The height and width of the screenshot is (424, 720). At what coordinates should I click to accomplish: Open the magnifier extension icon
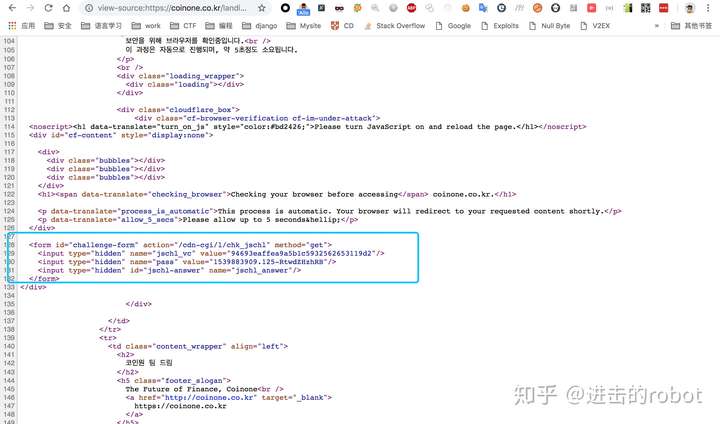(375, 8)
